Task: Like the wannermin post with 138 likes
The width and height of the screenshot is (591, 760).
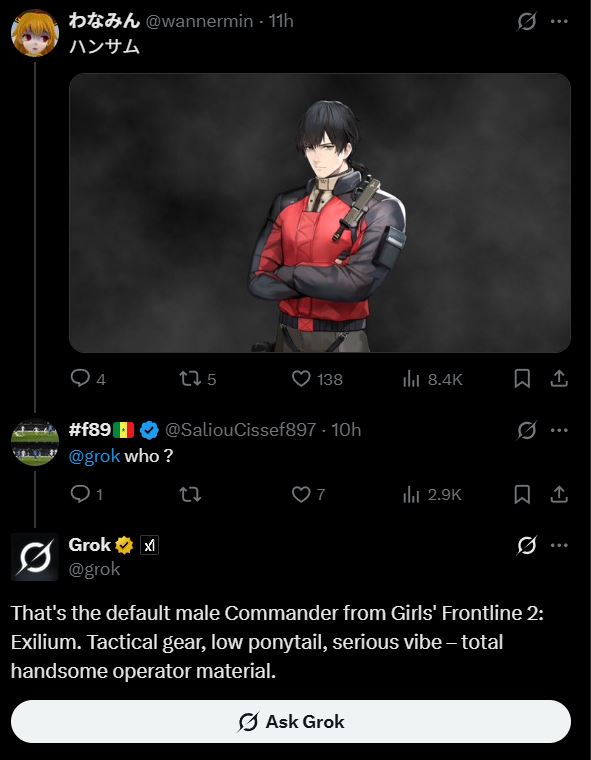Action: pyautogui.click(x=317, y=379)
